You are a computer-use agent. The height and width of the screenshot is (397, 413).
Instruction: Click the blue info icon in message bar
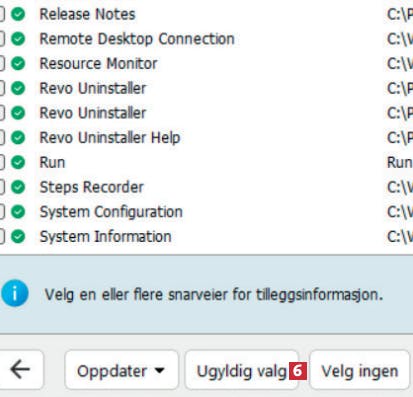pos(15,293)
